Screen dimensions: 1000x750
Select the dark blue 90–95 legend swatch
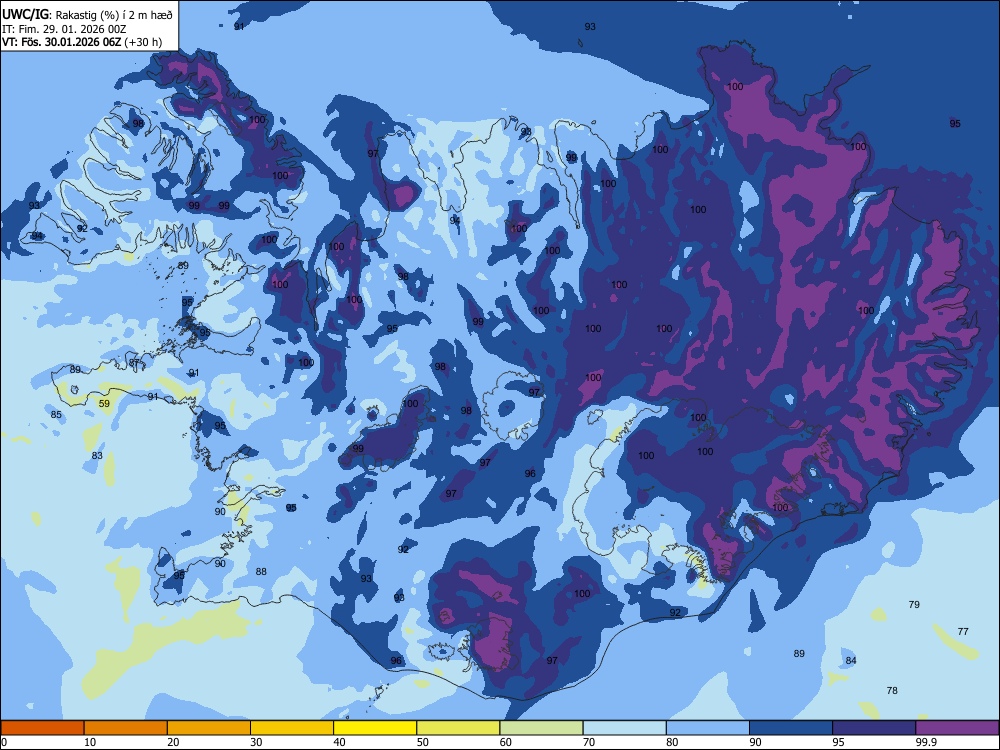pyautogui.click(x=791, y=728)
